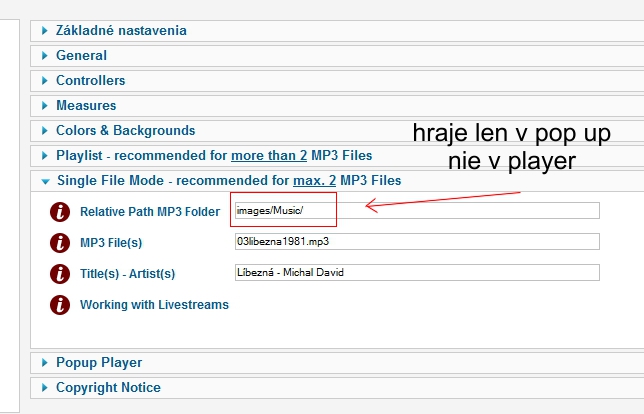
Task: Expand Colors & Backgrounds panel
Action: pos(125,130)
